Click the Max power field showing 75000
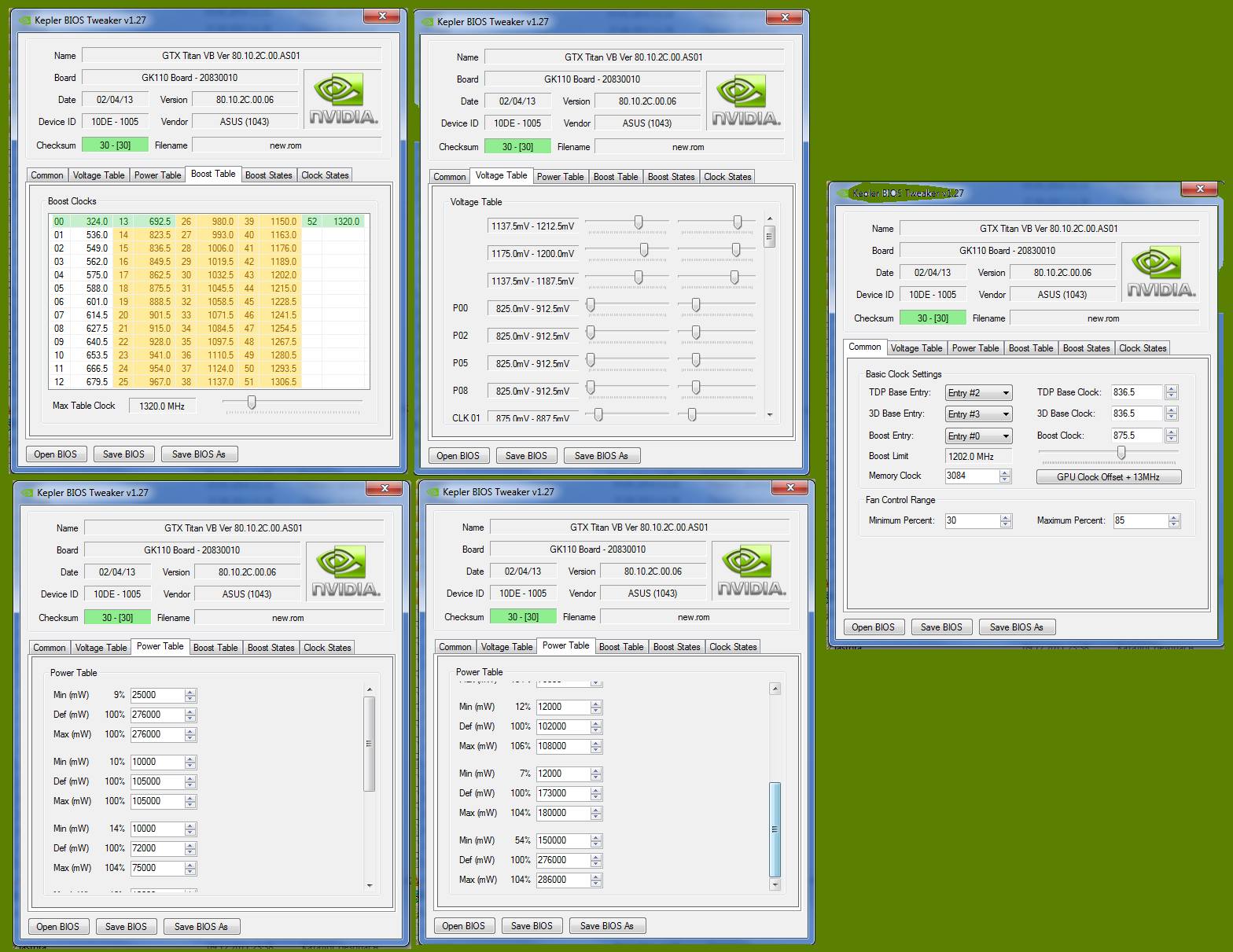 [x=157, y=868]
